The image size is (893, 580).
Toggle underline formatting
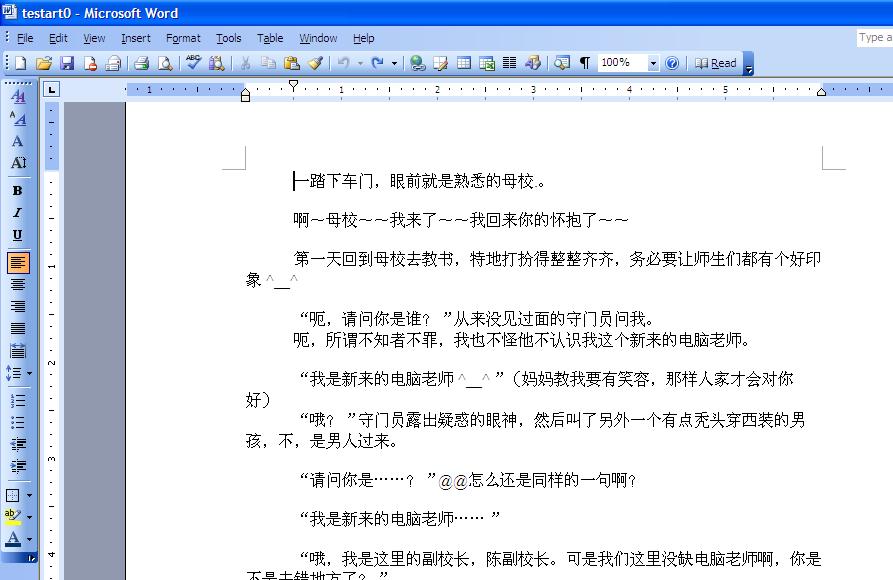pos(18,234)
